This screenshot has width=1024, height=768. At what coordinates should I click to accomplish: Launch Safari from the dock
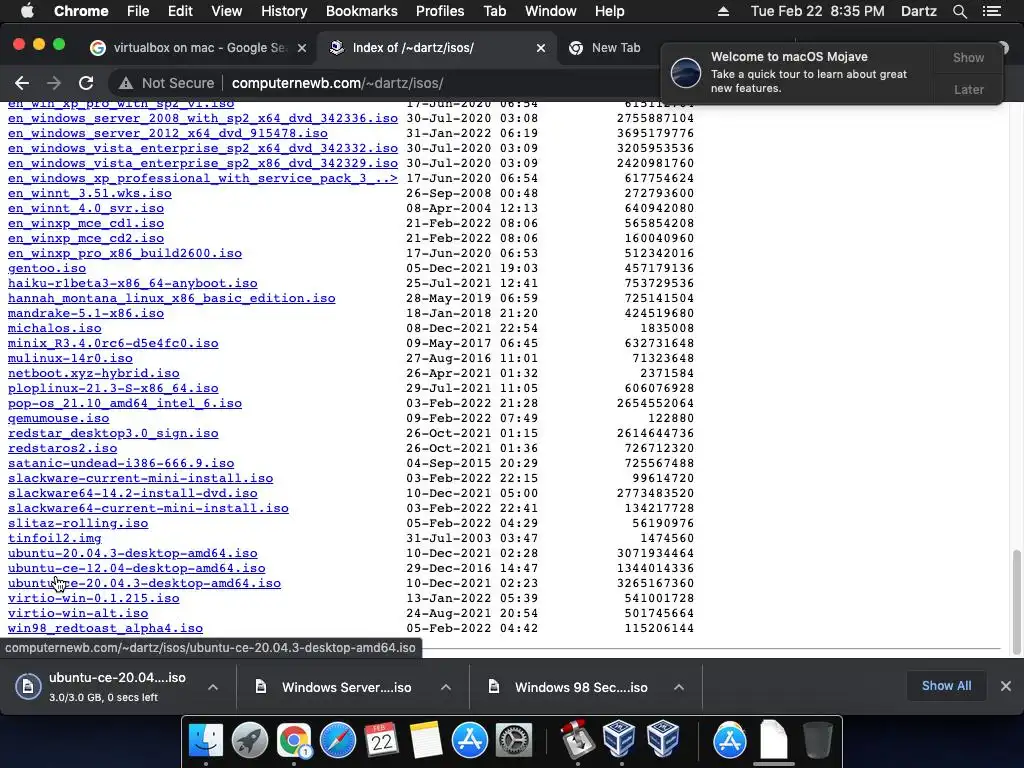[x=338, y=741]
